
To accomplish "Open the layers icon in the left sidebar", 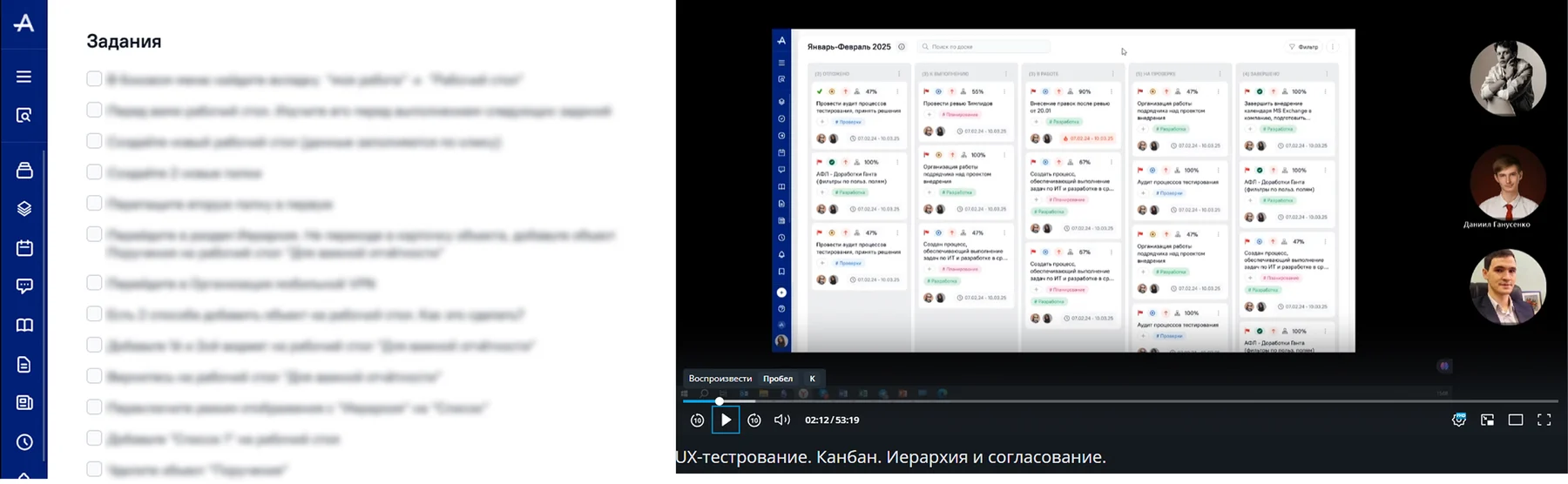I will click(x=24, y=209).
